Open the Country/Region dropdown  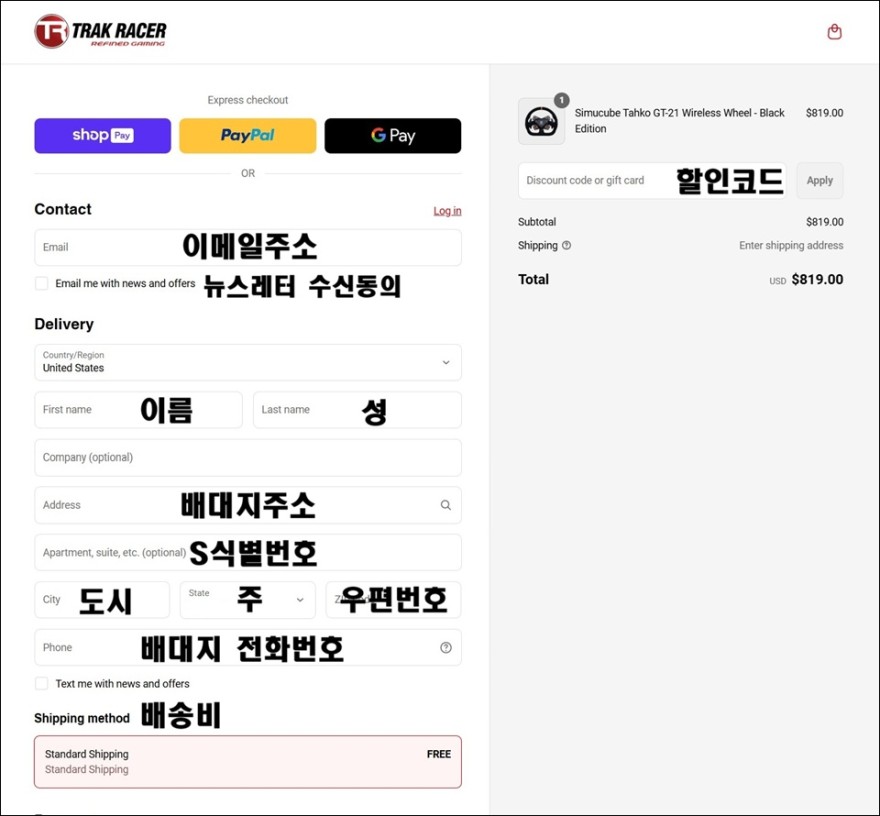248,362
